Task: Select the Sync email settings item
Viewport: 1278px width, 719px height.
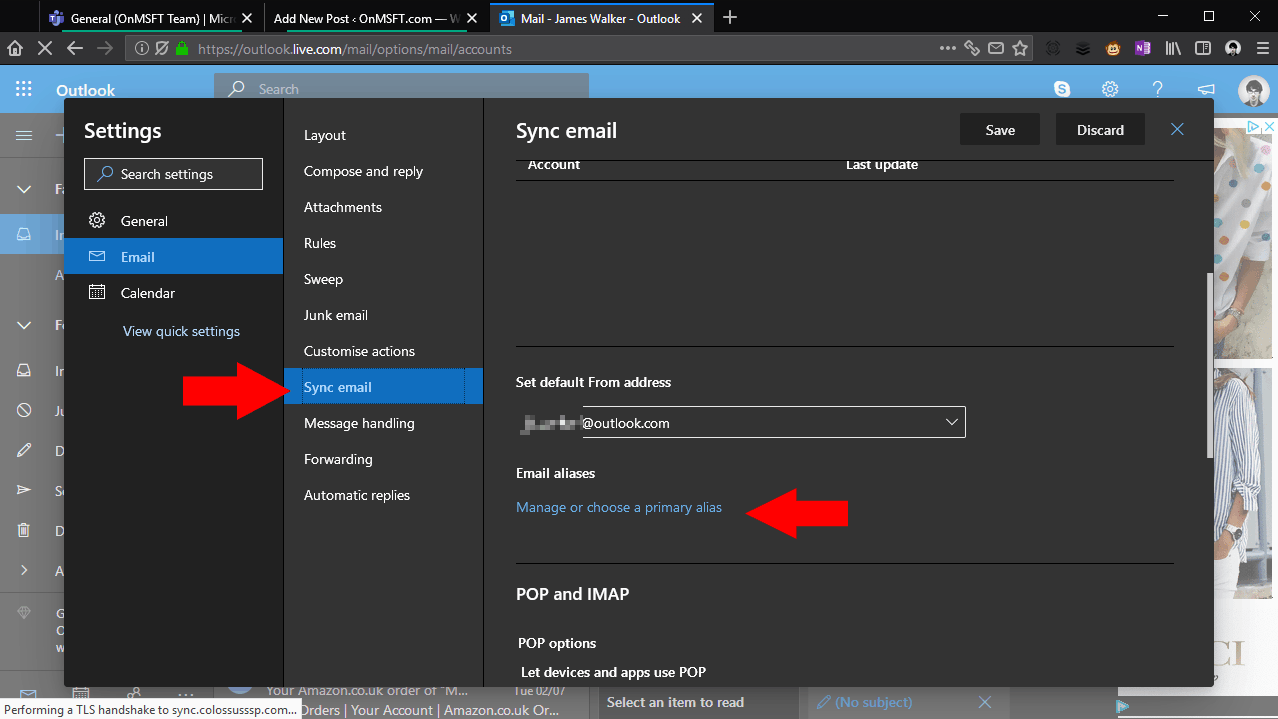Action: coord(384,387)
